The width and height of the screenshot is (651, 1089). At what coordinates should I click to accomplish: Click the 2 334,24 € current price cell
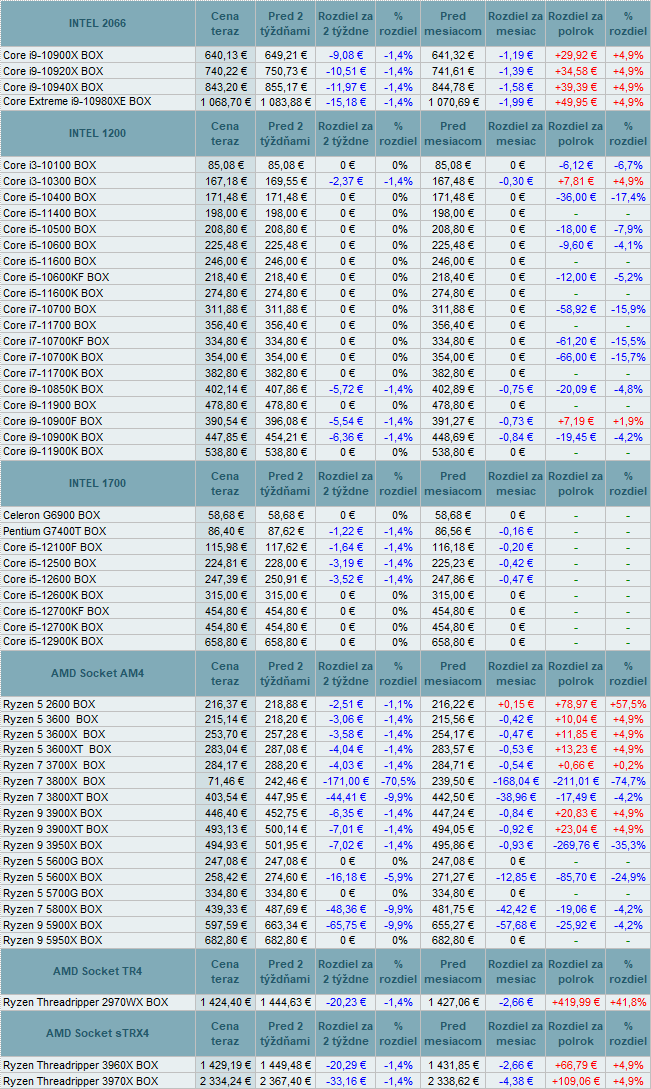tap(225, 1081)
